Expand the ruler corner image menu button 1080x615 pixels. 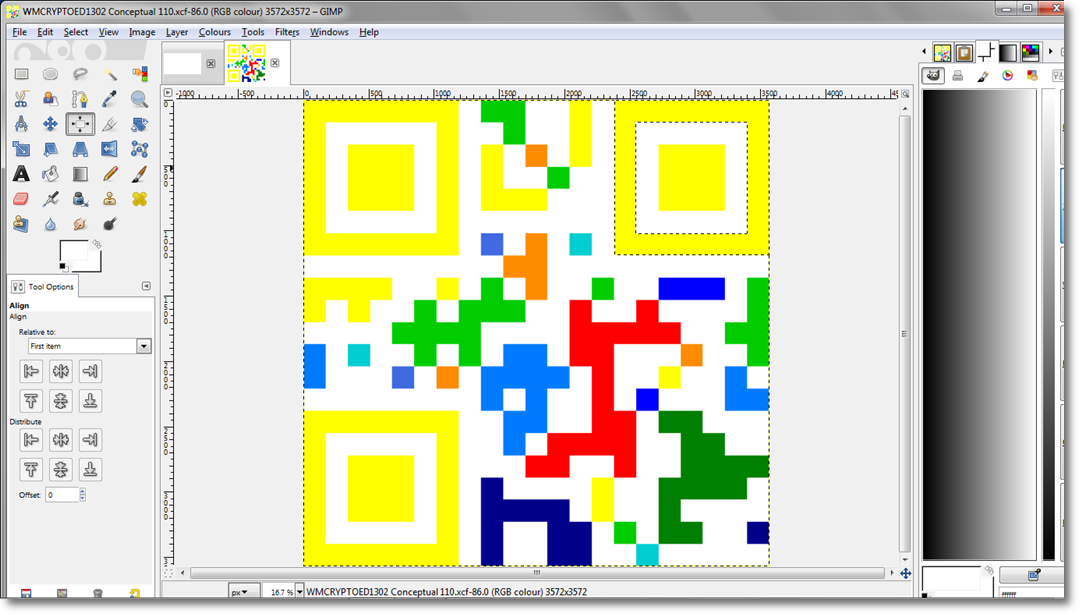168,93
